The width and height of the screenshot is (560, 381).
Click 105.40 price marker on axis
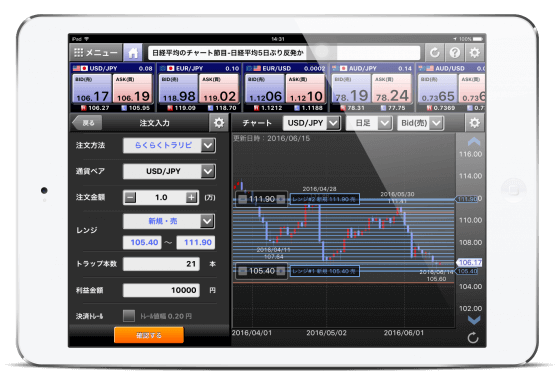pyautogui.click(x=467, y=271)
